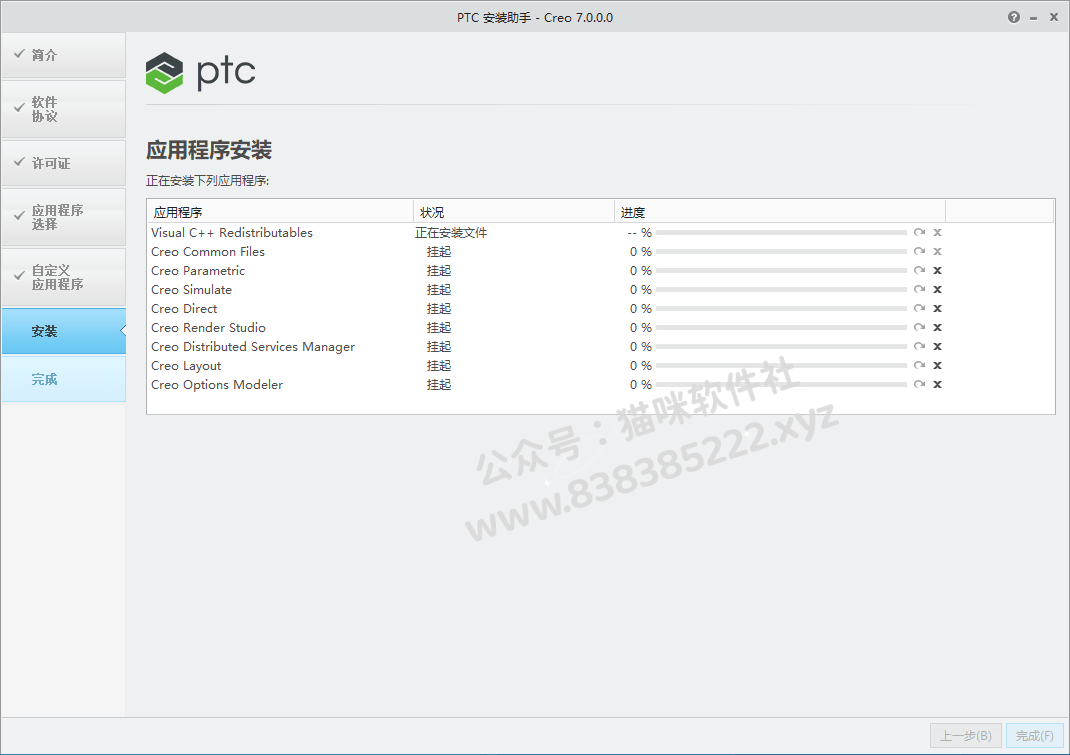Retry Creo Parametric installation icon
Screen dimensions: 1070x755
(919, 270)
